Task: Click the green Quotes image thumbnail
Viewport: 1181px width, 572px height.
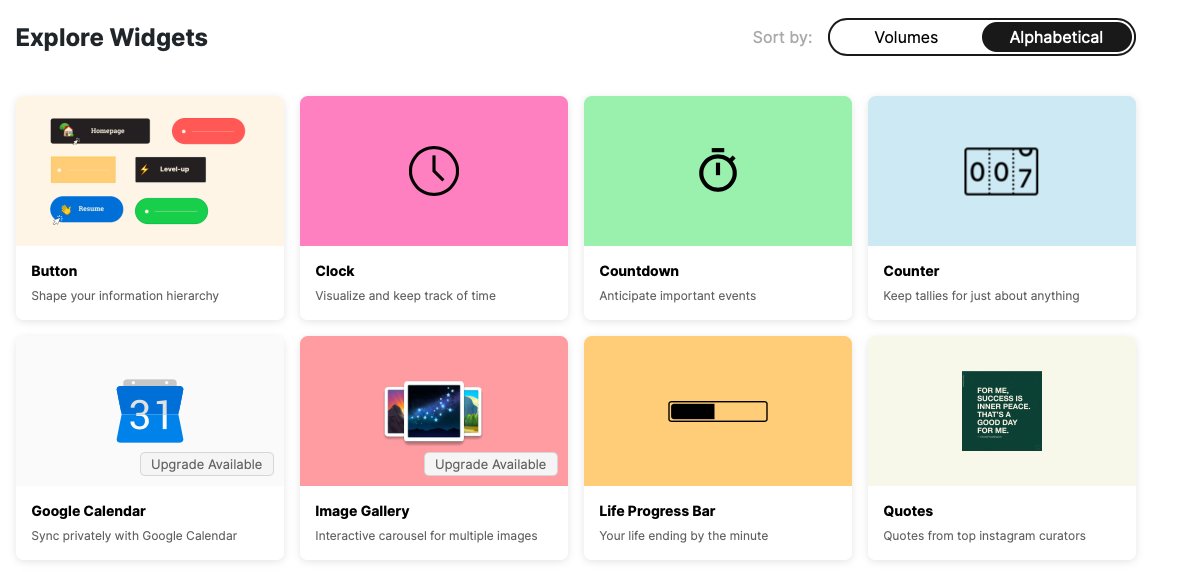Action: (x=1001, y=410)
